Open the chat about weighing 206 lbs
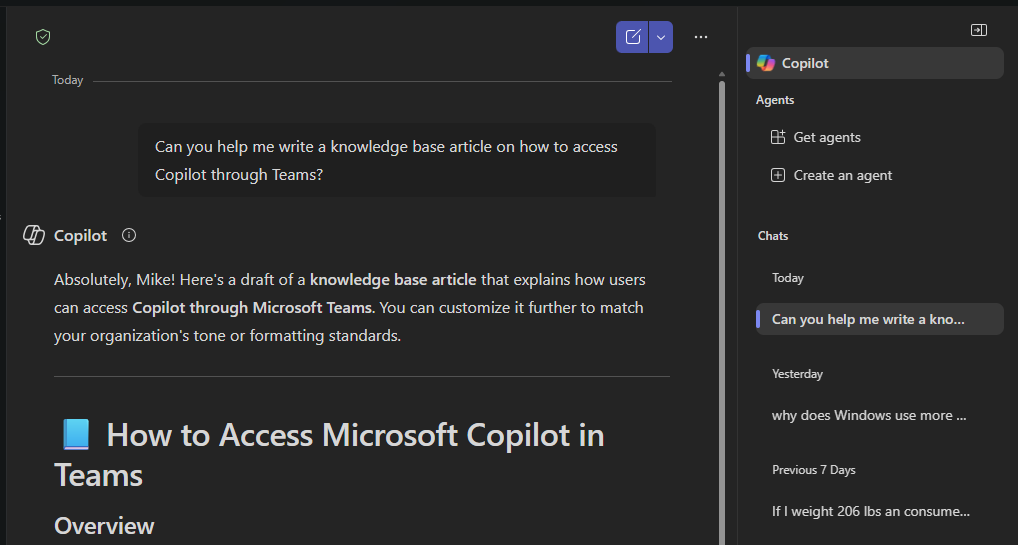Viewport: 1018px width, 545px height. (870, 511)
